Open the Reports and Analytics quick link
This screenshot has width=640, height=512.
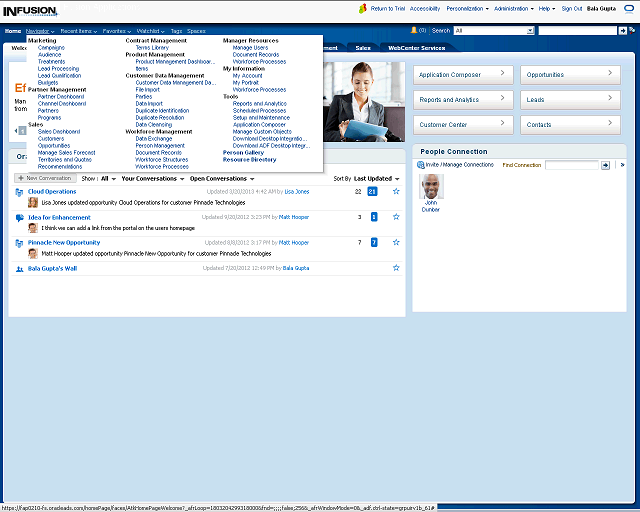(463, 100)
